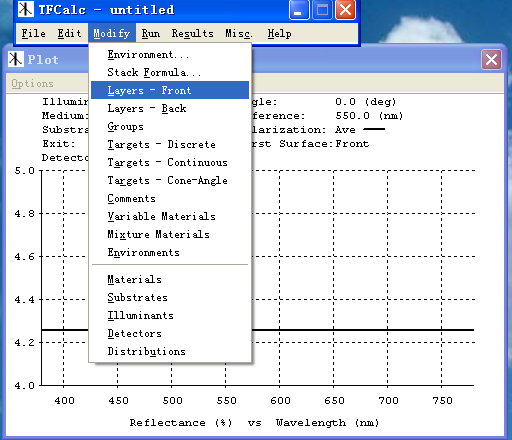Image resolution: width=512 pixels, height=440 pixels.
Task: Click the TFCalc title bar app icon
Action: [x=26, y=9]
